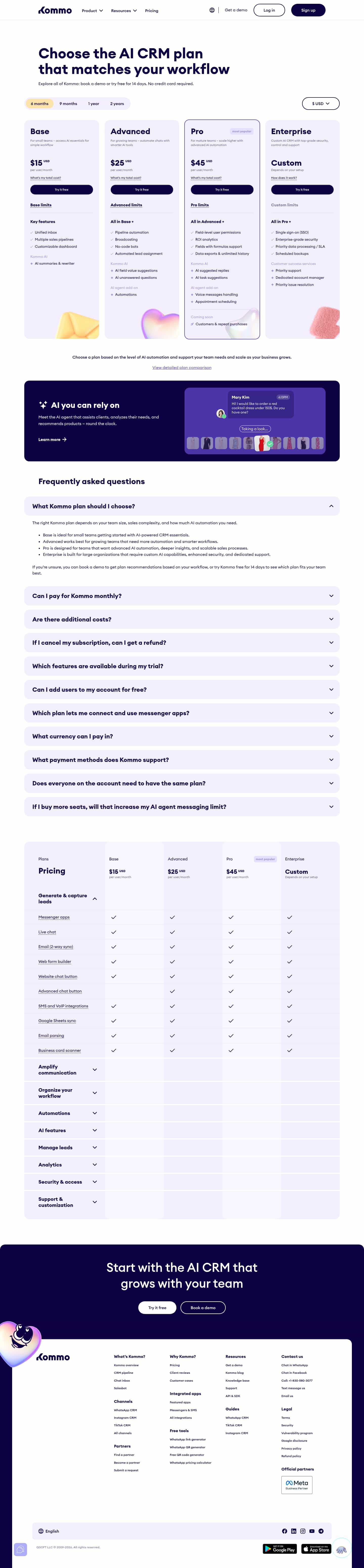Image resolution: width=364 pixels, height=1568 pixels.
Task: Open the globe language selector in header
Action: click(x=212, y=10)
